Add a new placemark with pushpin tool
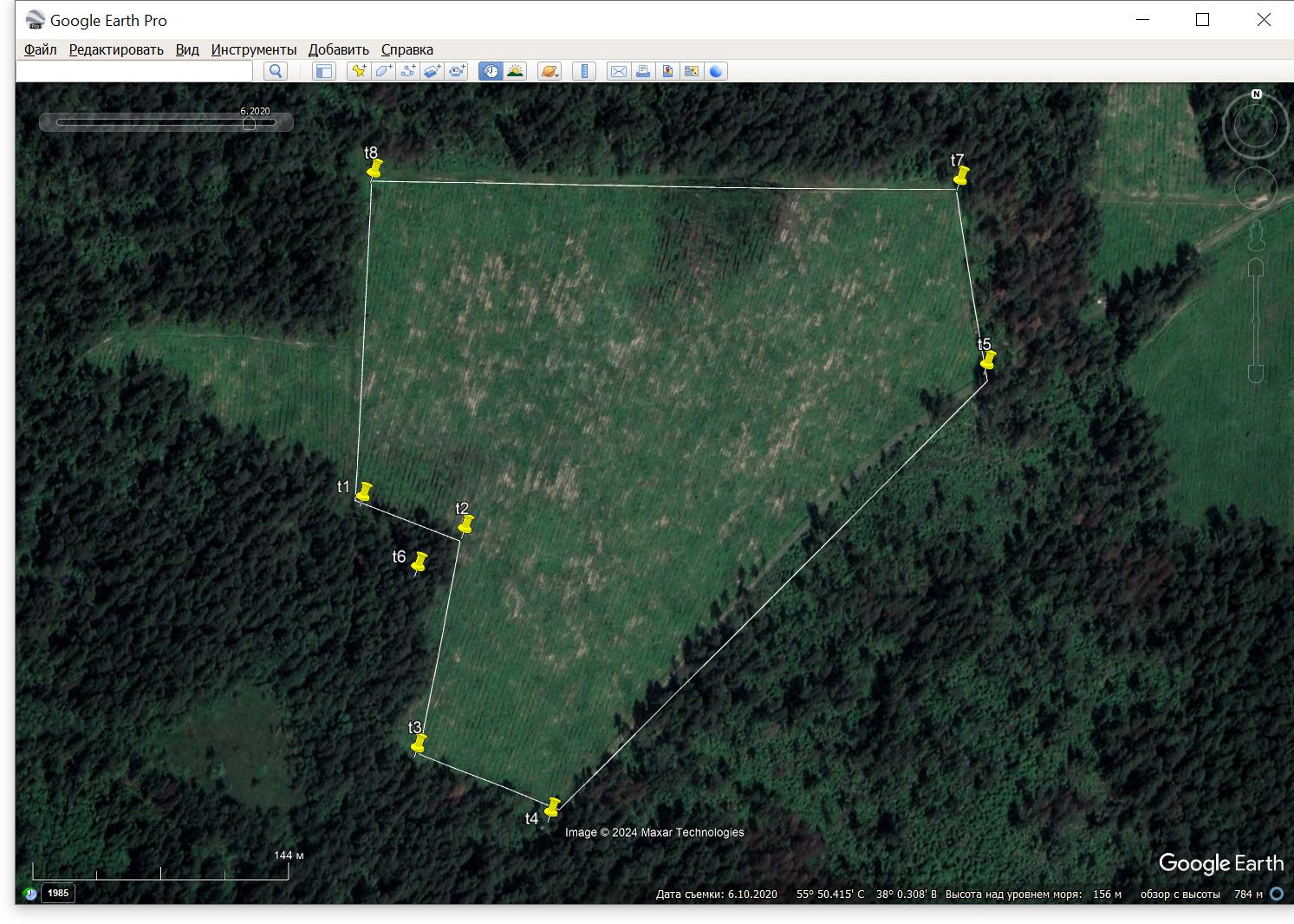This screenshot has height=924, width=1294. pyautogui.click(x=358, y=71)
